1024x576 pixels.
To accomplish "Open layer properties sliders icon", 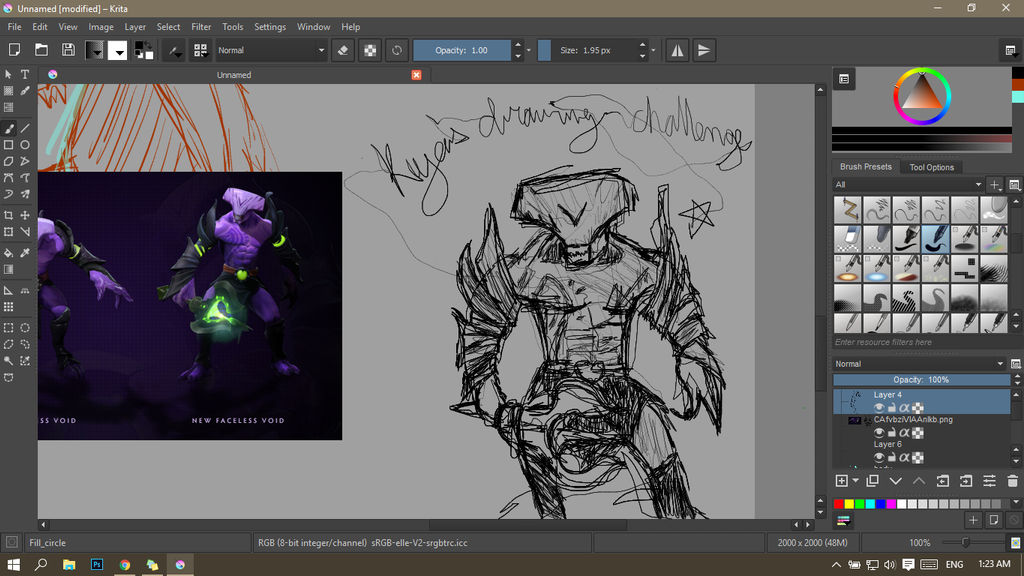I will (x=989, y=481).
